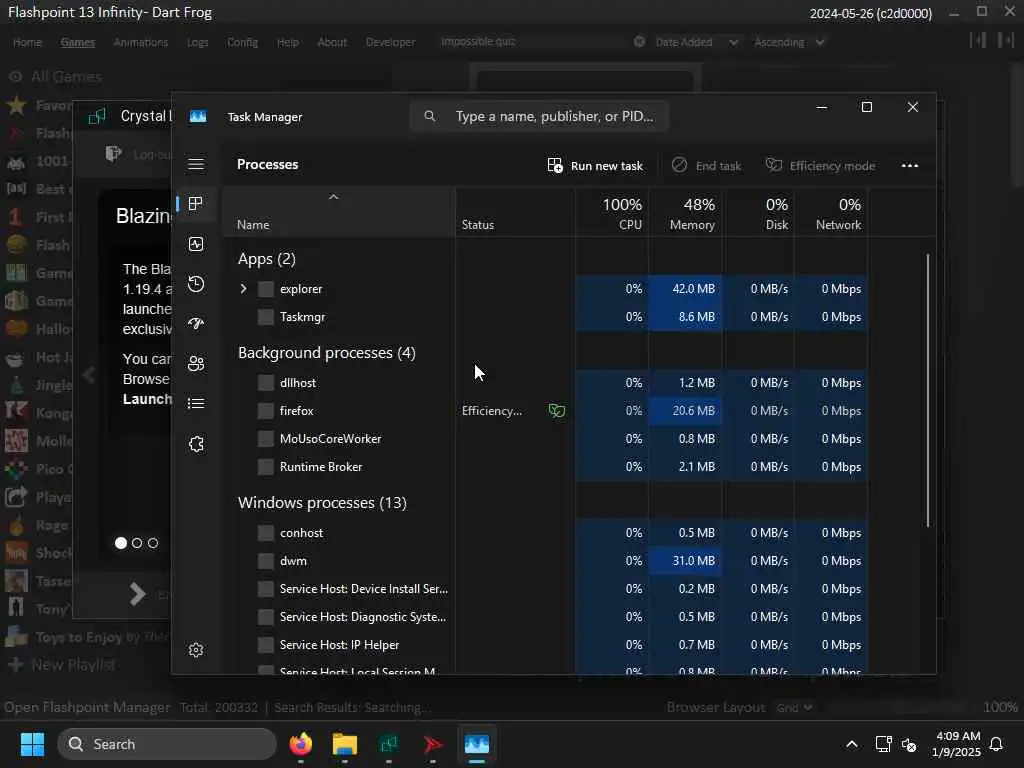Open Task Manager navigation hamburger menu
1024x768 pixels.
pos(196,164)
